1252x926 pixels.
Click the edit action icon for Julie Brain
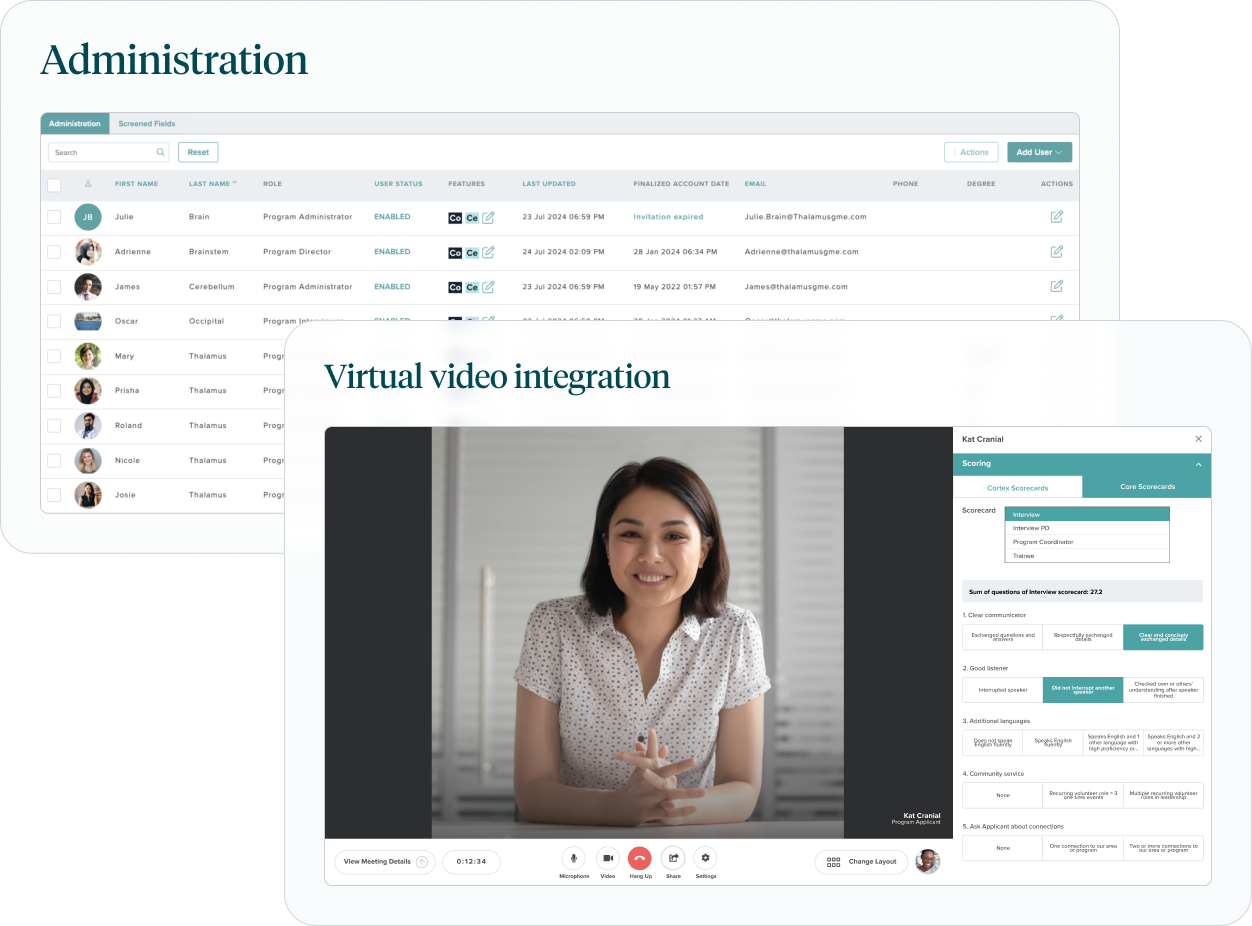pos(1056,217)
